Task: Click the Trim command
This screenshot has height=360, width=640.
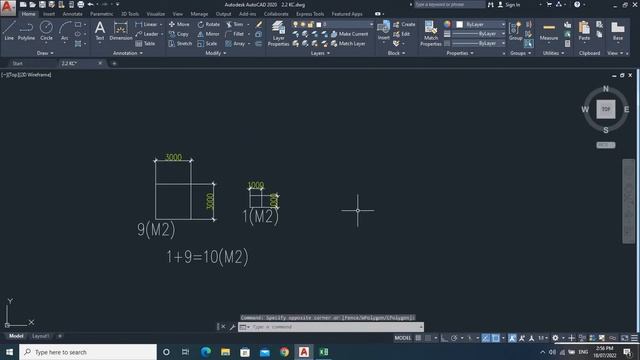Action: click(x=235, y=24)
